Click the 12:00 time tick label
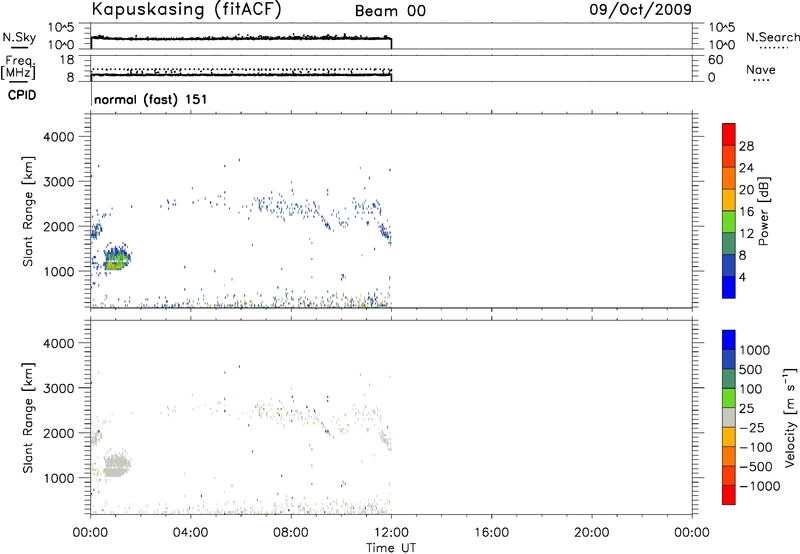Image resolution: width=800 pixels, height=554 pixels. [391, 533]
